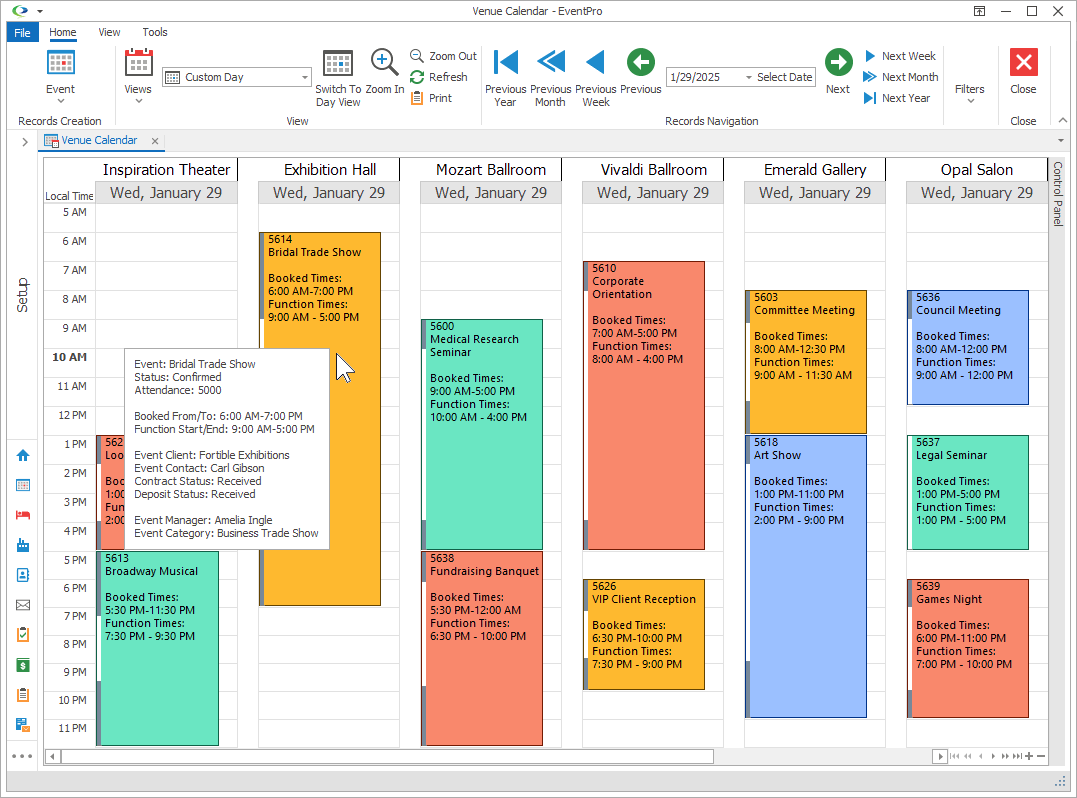Image resolution: width=1077 pixels, height=798 pixels.
Task: Select the Games Night event block
Action: [x=968, y=648]
